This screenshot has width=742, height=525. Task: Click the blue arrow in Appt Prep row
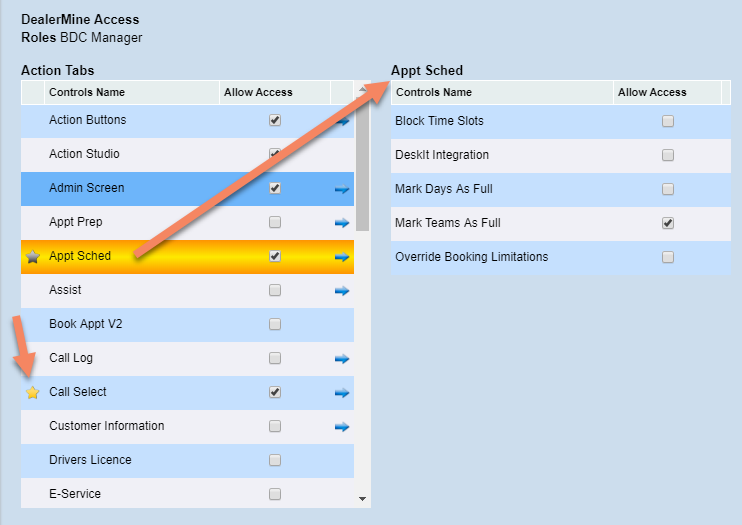(342, 222)
